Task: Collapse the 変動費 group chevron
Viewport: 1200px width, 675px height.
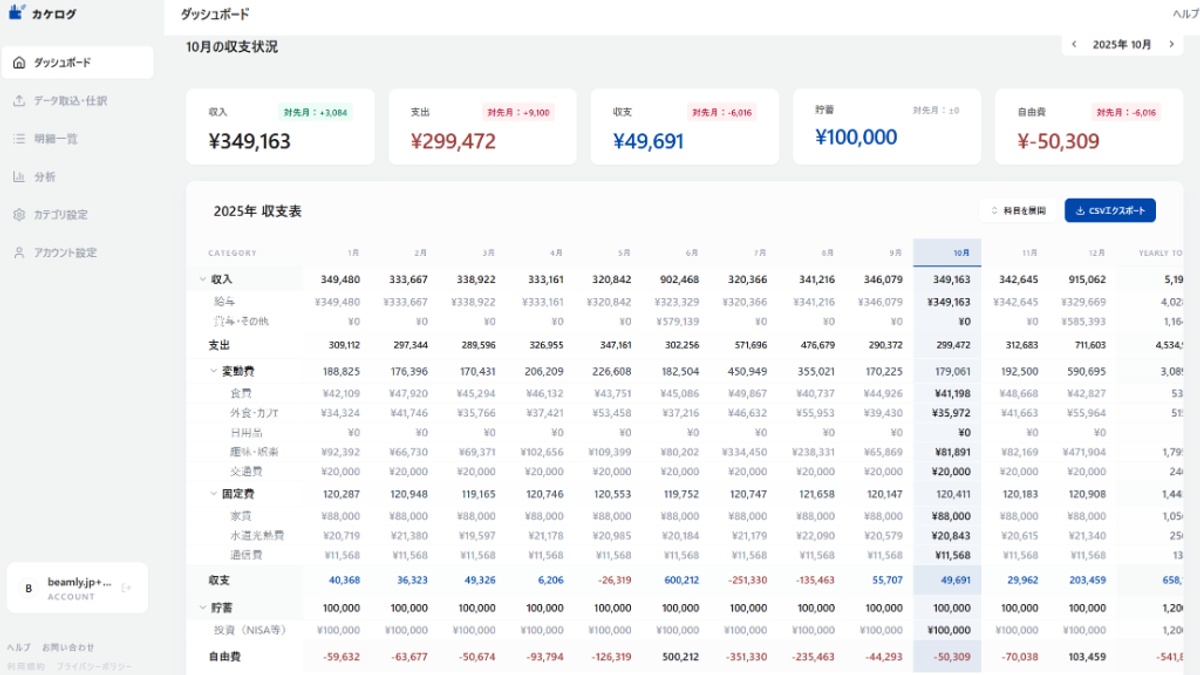Action: coord(213,371)
